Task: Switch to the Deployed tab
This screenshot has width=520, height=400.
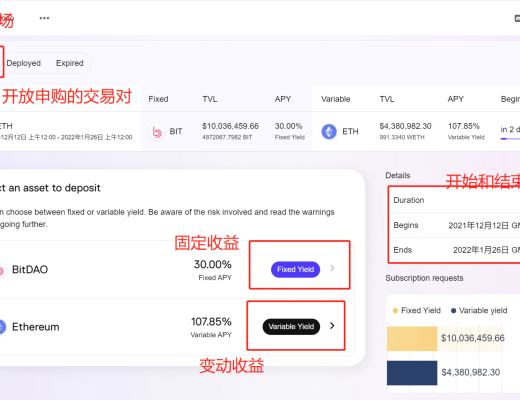Action: click(23, 63)
